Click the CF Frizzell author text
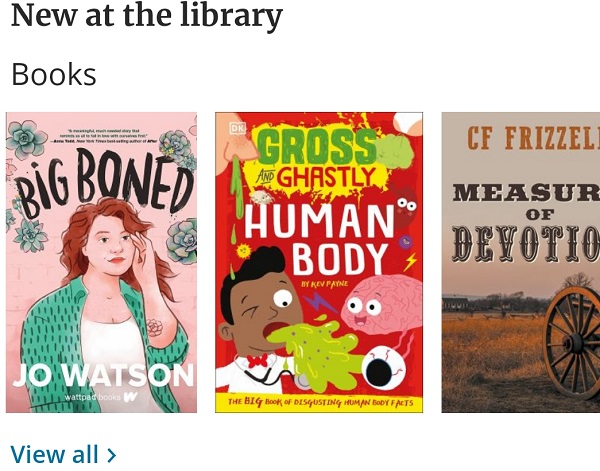600x471 pixels. (x=533, y=138)
